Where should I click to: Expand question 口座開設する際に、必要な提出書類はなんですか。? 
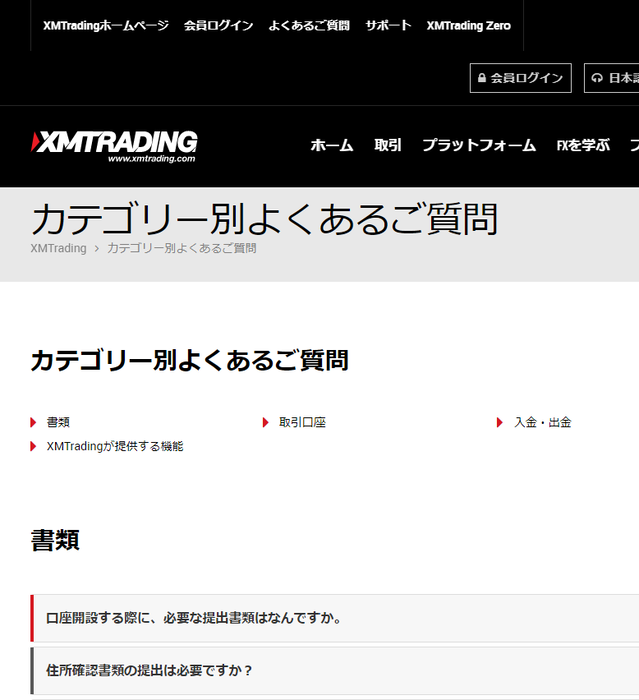[335, 618]
